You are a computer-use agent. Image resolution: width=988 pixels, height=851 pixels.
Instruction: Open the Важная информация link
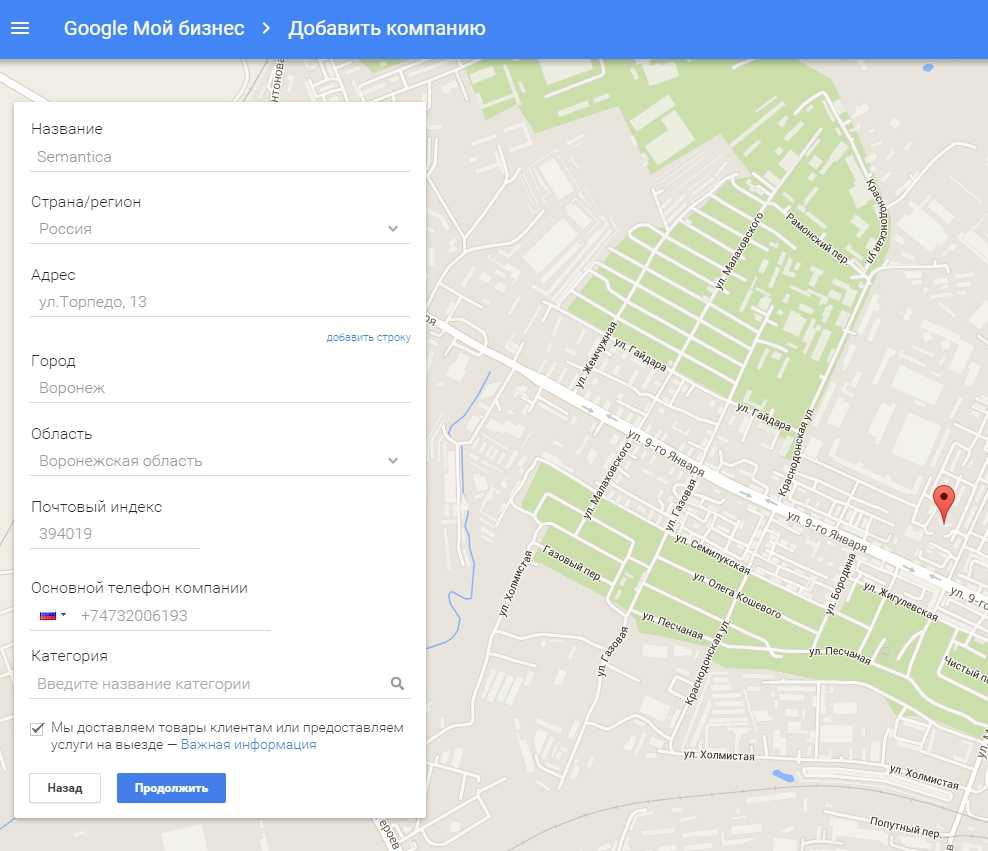pyautogui.click(x=248, y=745)
